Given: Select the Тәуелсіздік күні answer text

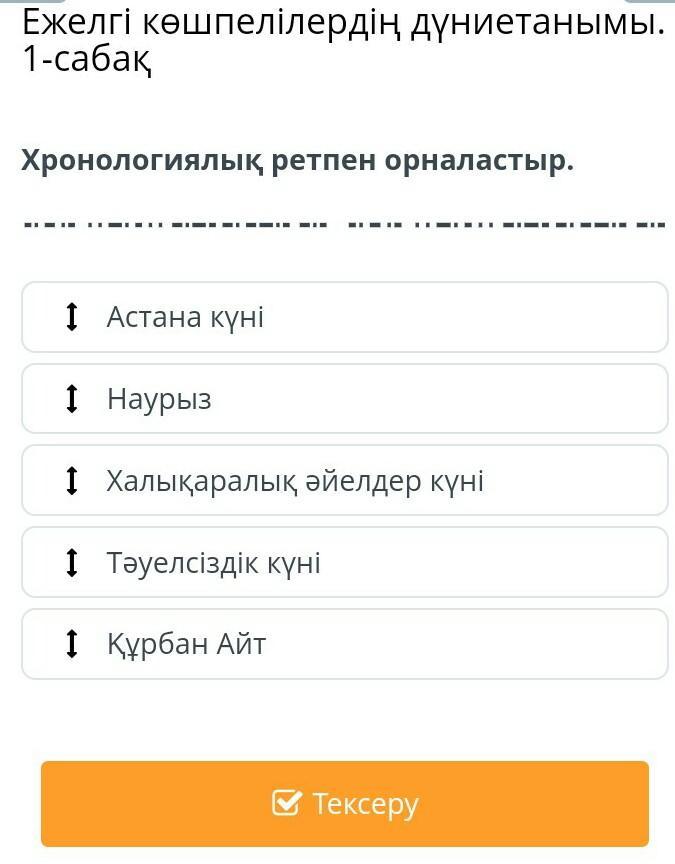Looking at the screenshot, I should click(213, 563).
